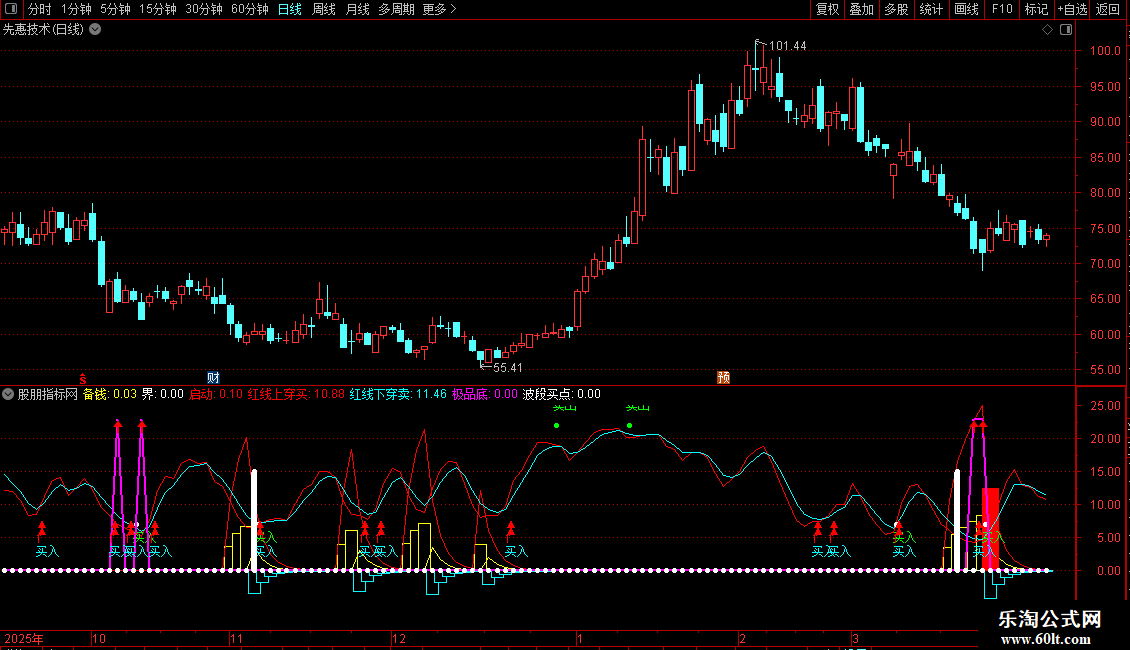The image size is (1130, 650).
Task: Click month 12 on the time axis
Action: pos(399,638)
